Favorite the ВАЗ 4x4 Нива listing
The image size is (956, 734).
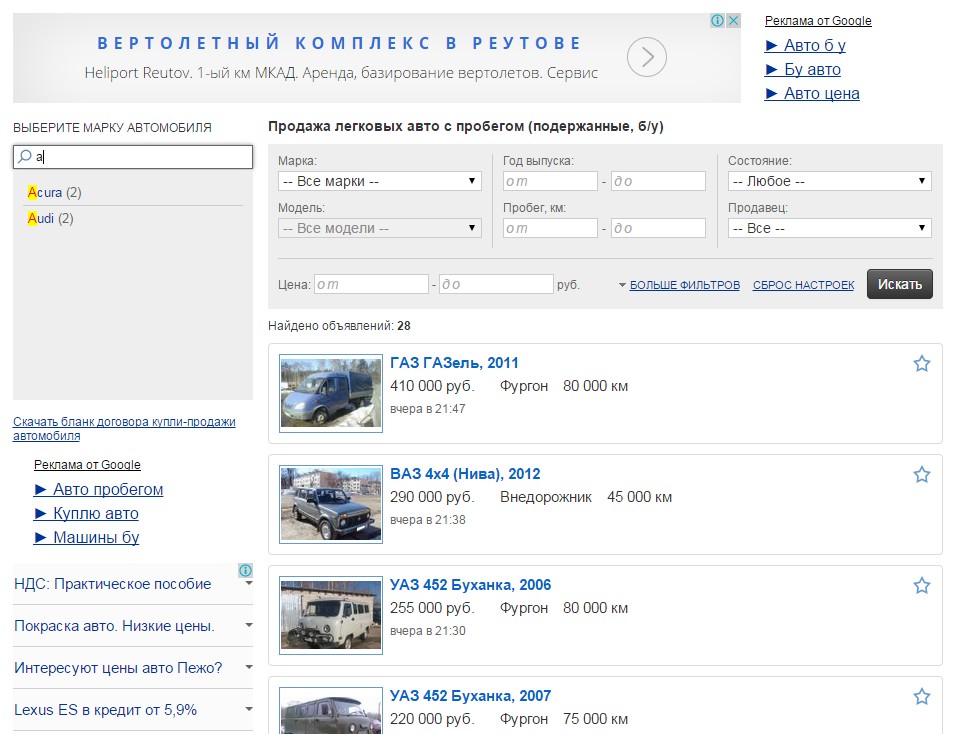tap(921, 475)
